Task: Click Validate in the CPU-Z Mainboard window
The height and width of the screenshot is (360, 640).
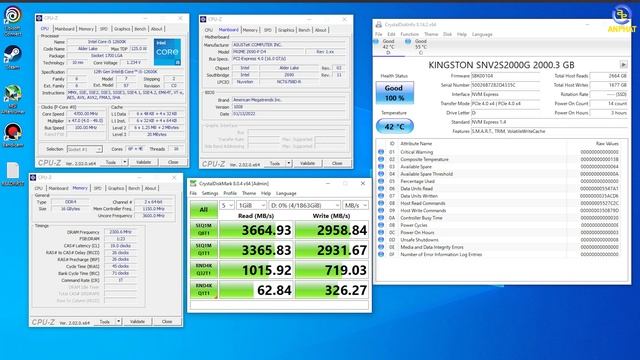Action: click(x=307, y=163)
